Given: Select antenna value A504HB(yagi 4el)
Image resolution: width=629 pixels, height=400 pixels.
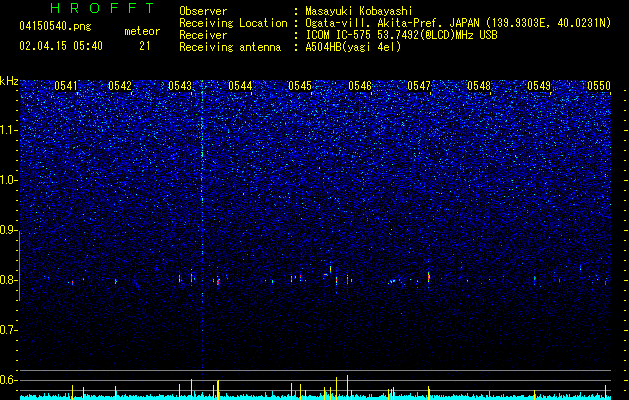Looking at the screenshot, I should point(353,47).
